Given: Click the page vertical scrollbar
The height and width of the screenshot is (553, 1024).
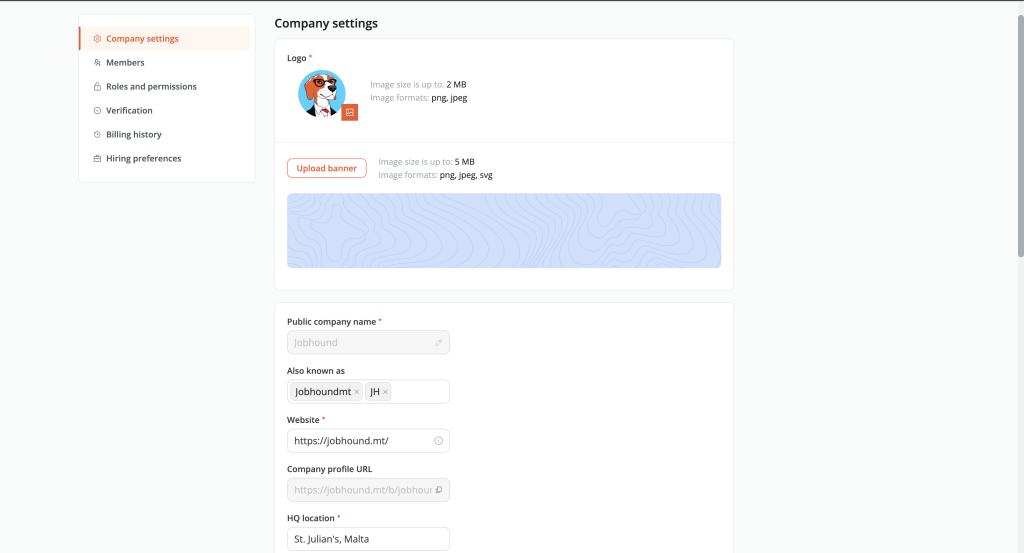Looking at the screenshot, I should pyautogui.click(x=1020, y=137).
